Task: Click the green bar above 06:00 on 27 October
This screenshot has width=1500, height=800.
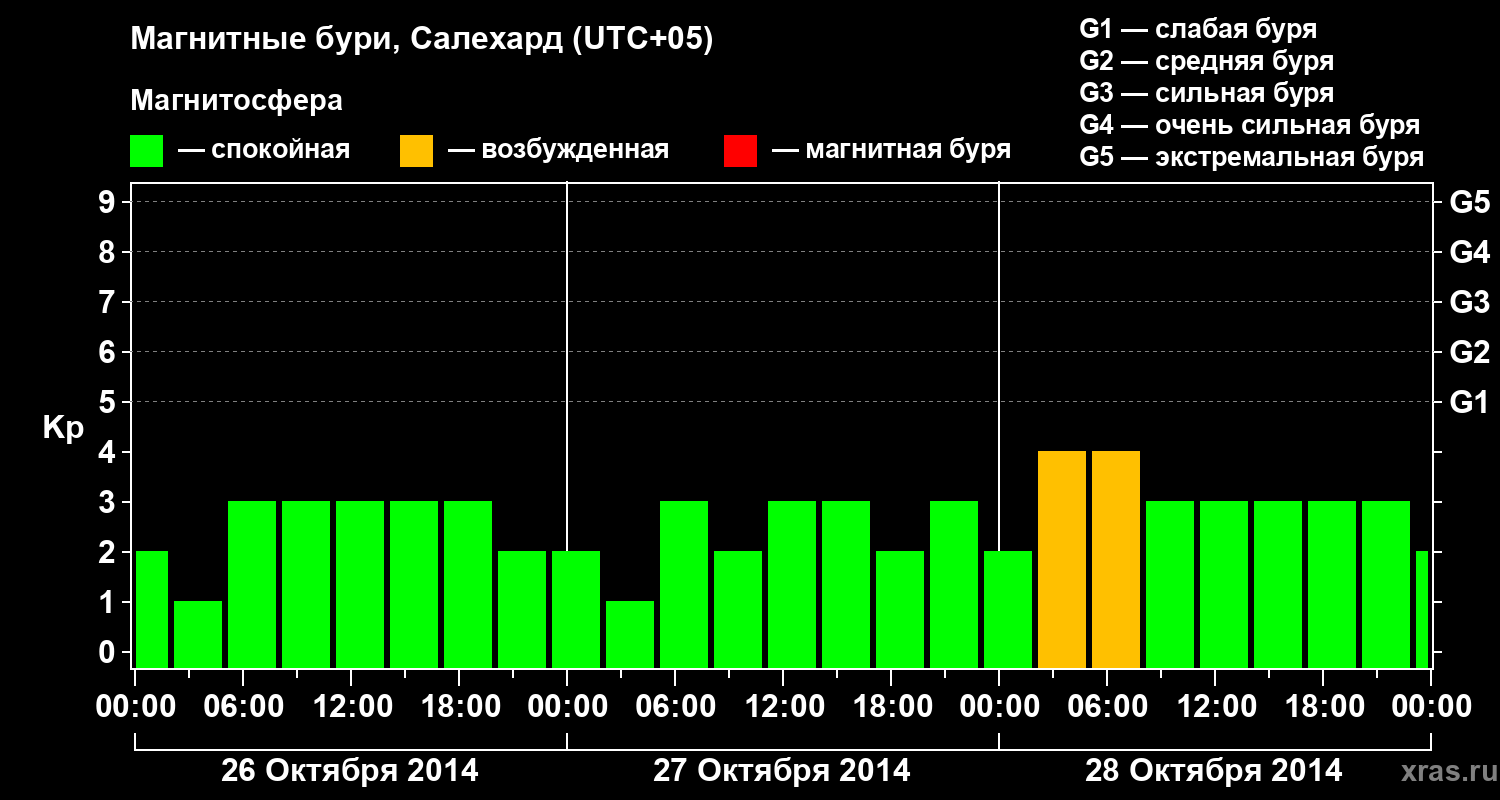Action: (x=684, y=585)
